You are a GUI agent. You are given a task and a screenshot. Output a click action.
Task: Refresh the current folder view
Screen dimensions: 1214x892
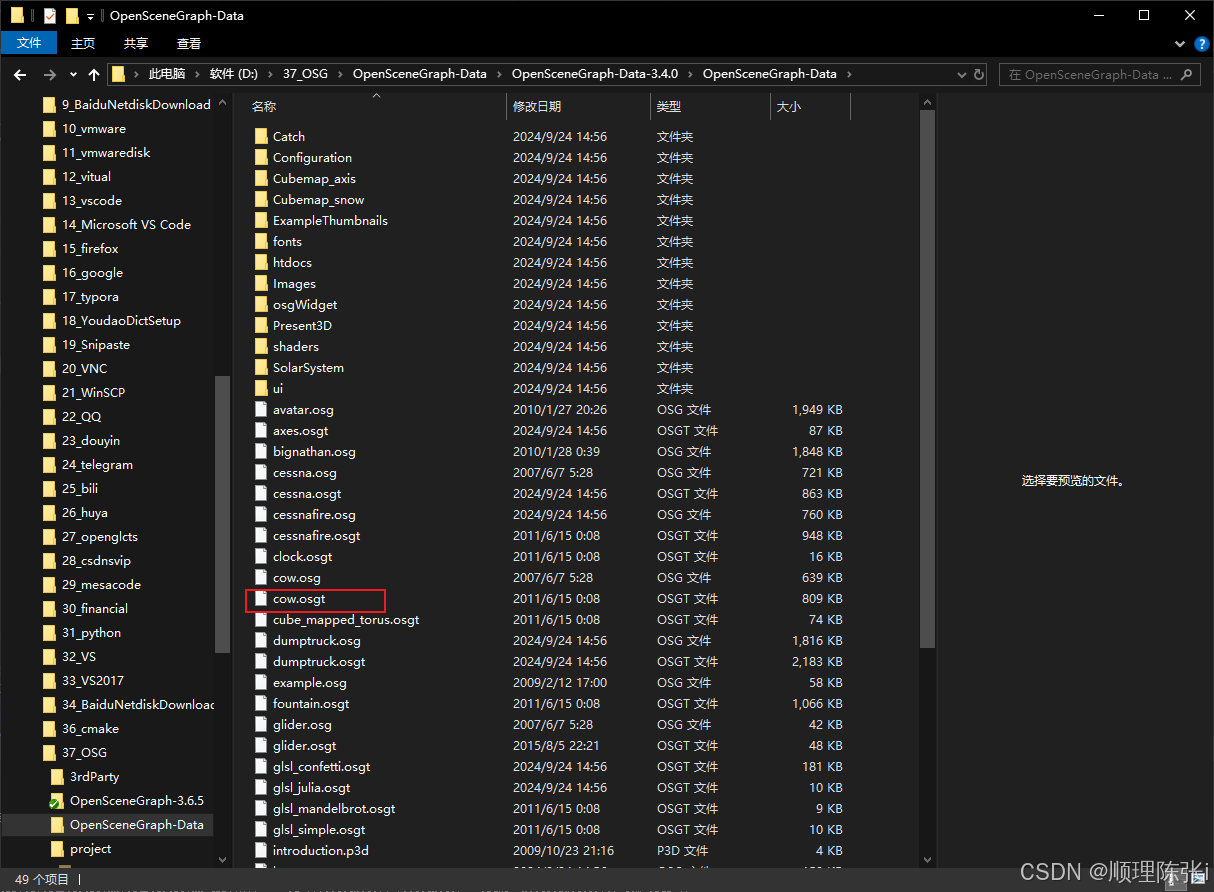click(979, 74)
